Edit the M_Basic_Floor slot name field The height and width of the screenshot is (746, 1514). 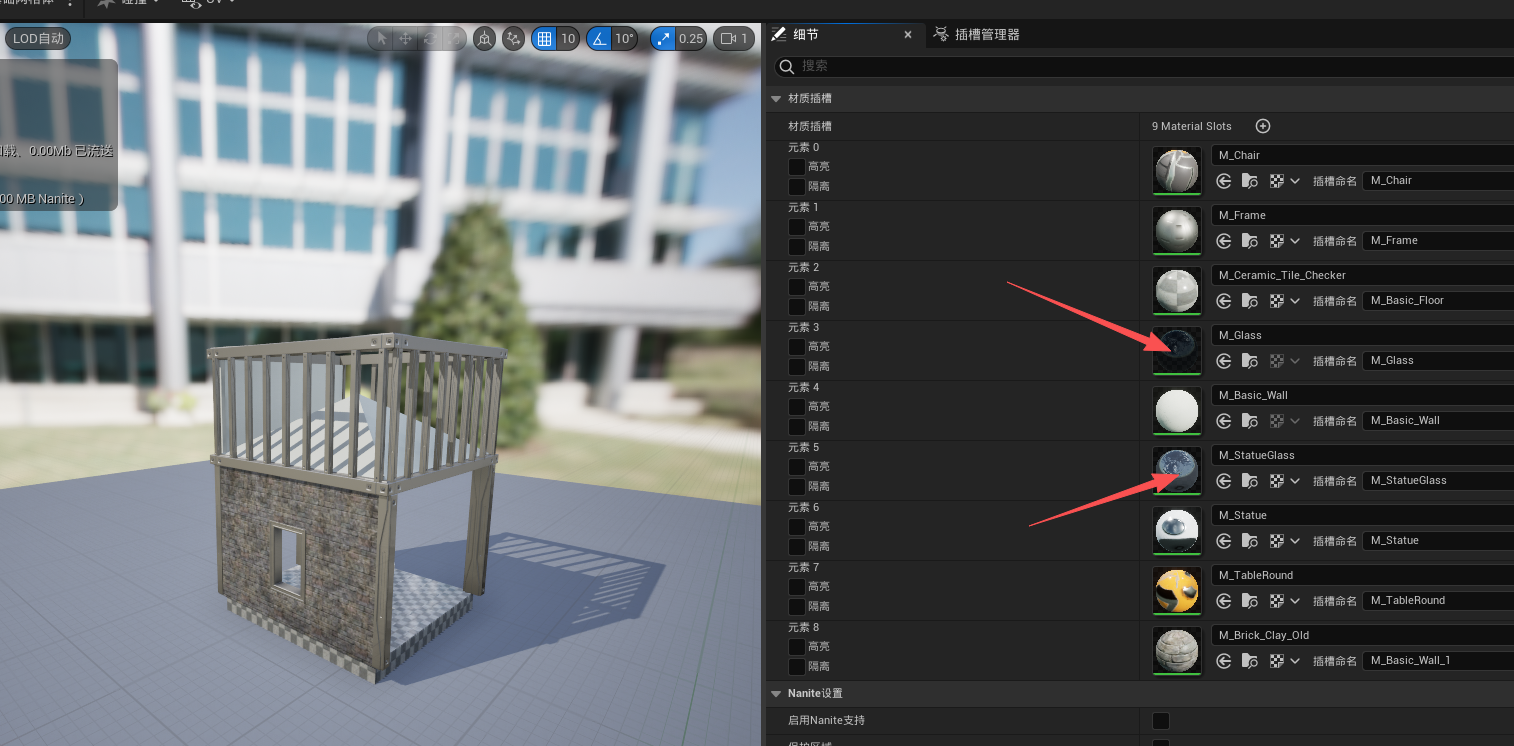pos(1438,301)
